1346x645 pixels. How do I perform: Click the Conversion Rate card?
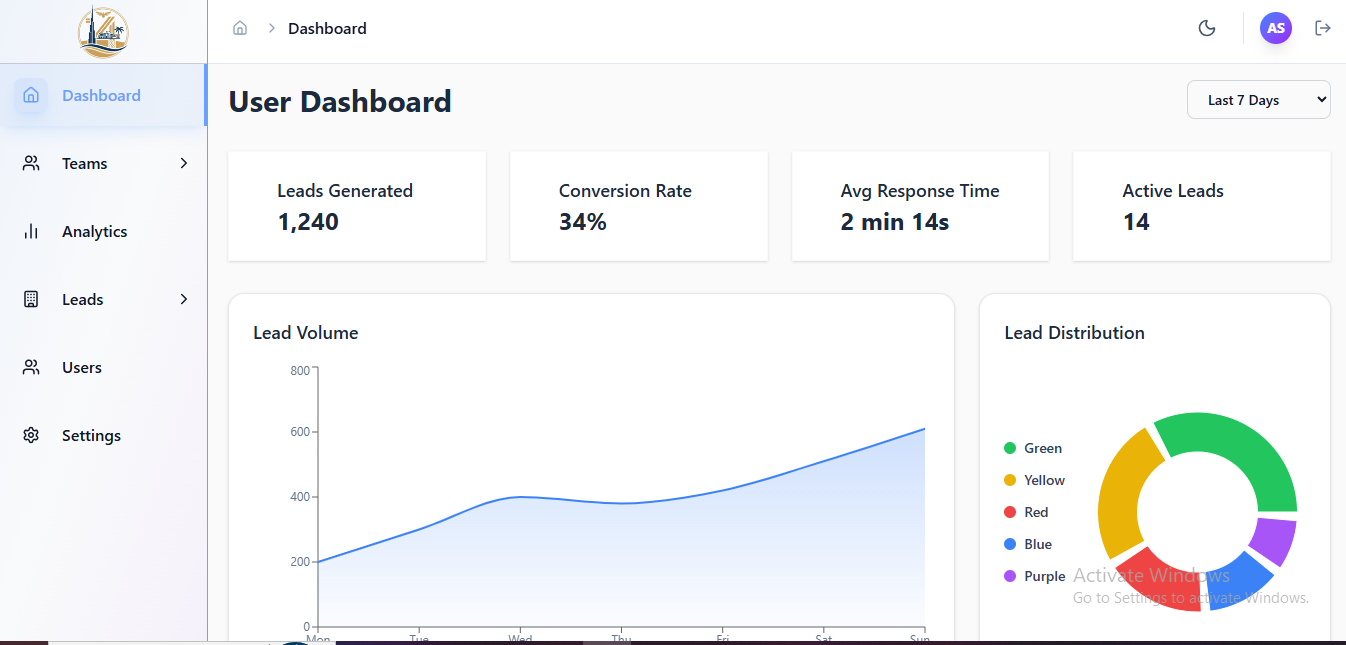point(639,207)
